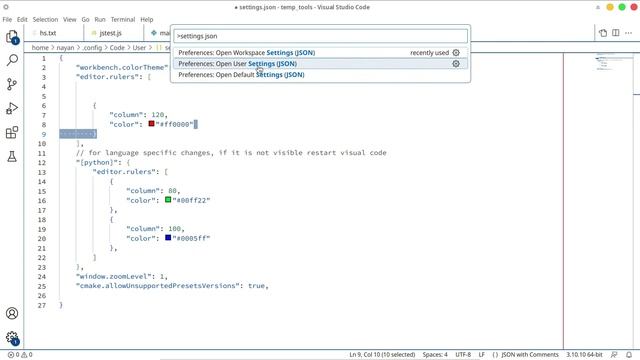Click the cursor position Ln 9, Col 10
This screenshot has width=640, height=360.
coord(382,355)
